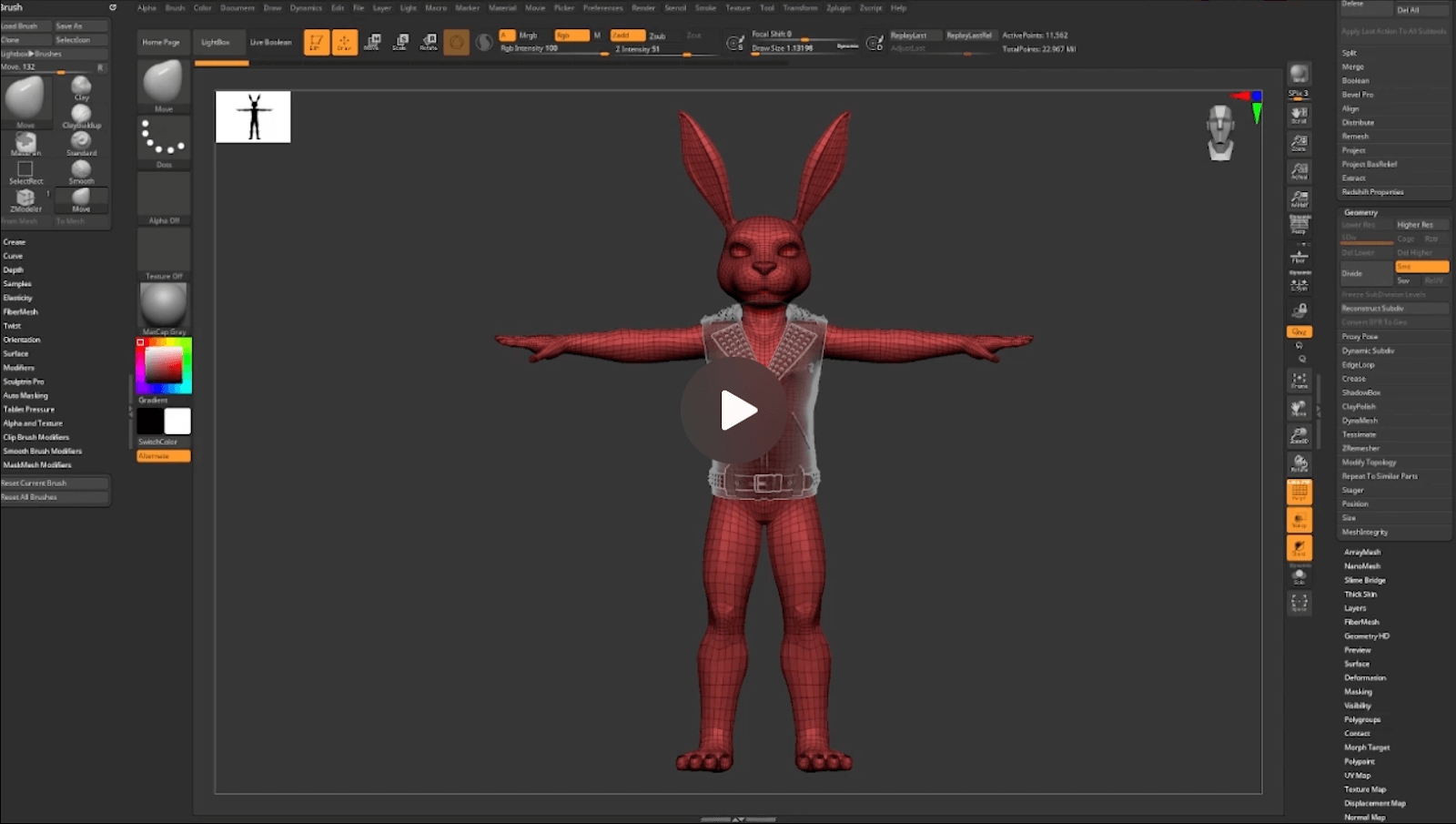This screenshot has width=1456, height=824.
Task: Open the Preferences menu
Action: tap(602, 8)
